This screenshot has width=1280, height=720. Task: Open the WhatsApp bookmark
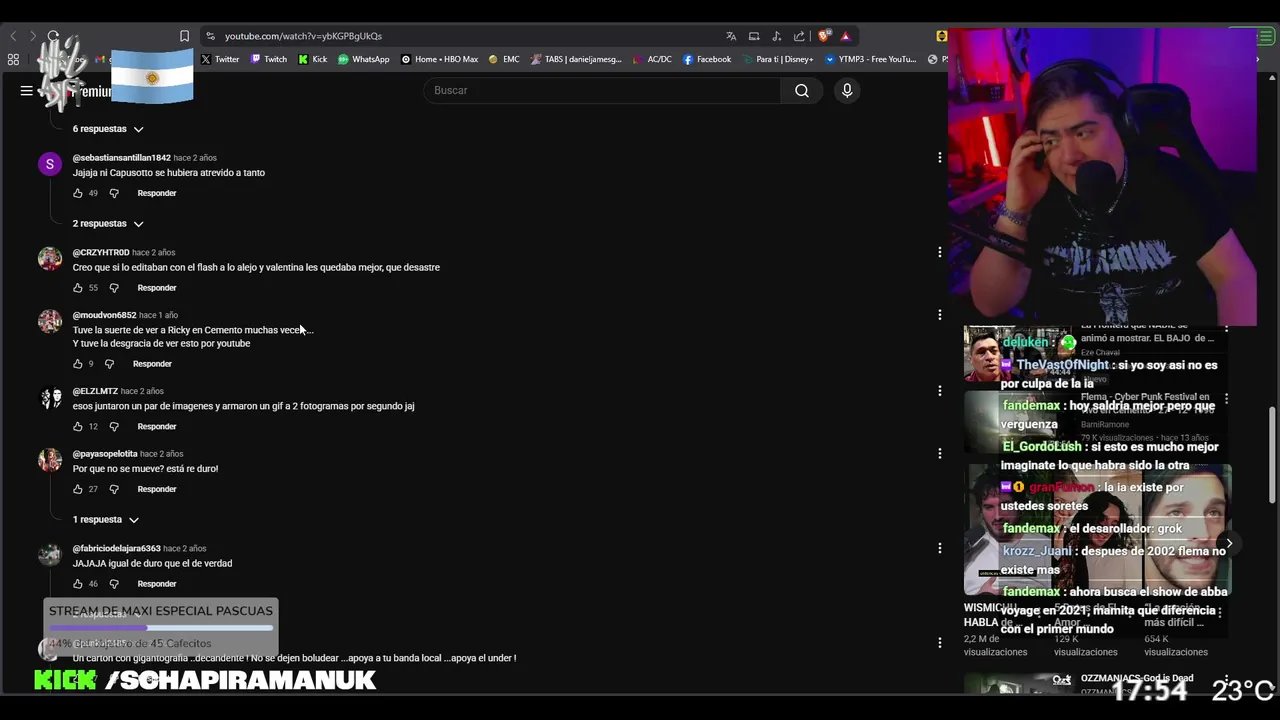[x=364, y=59]
